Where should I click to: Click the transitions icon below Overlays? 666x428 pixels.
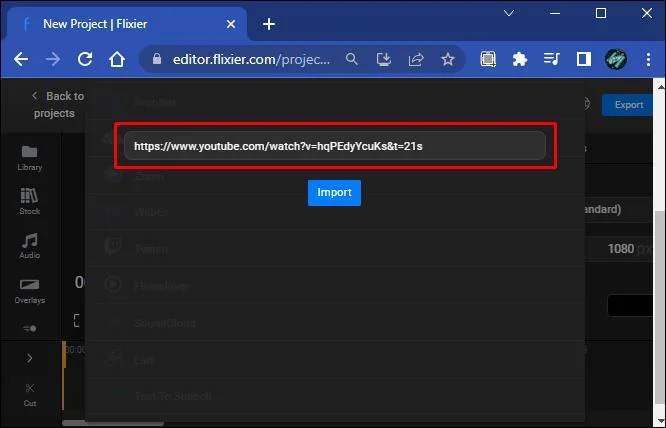pos(30,329)
